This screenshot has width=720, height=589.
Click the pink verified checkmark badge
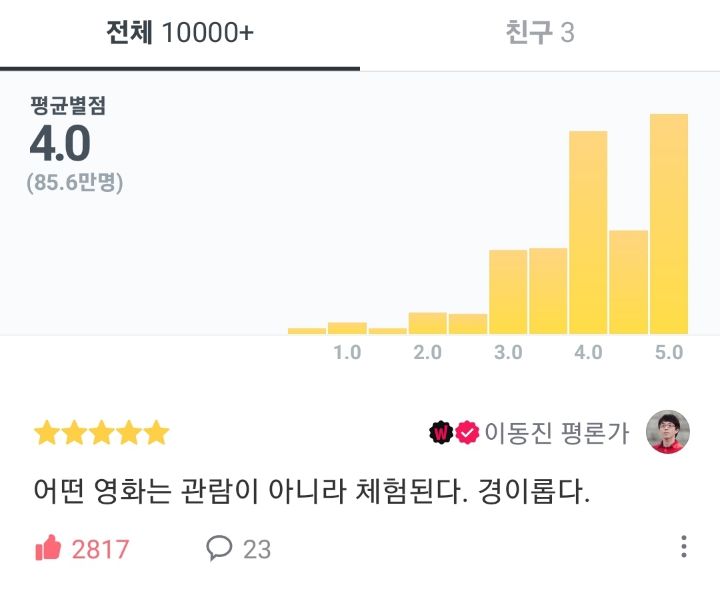[467, 432]
